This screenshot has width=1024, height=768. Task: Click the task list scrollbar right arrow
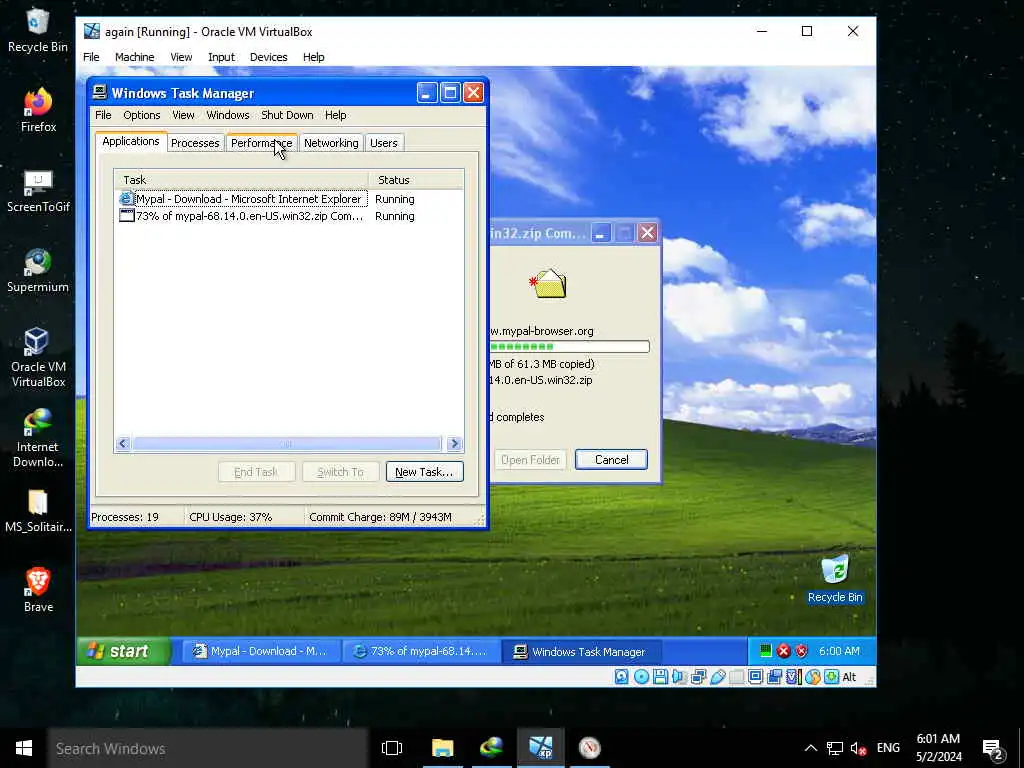tap(455, 444)
